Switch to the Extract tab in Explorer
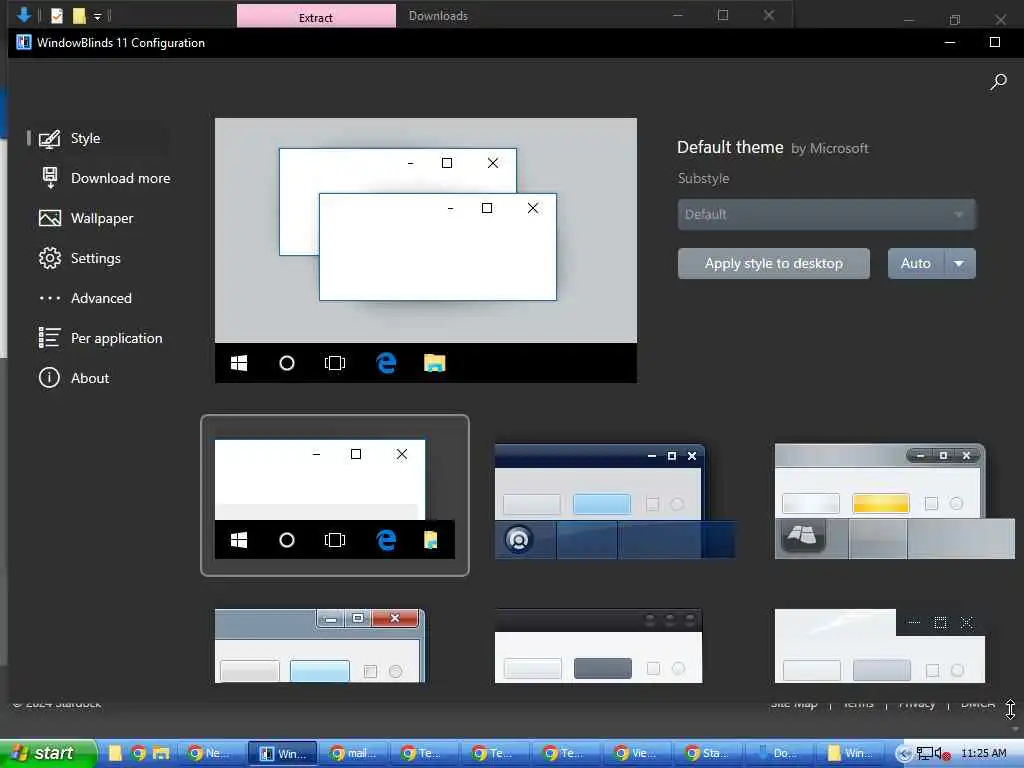 (x=316, y=17)
